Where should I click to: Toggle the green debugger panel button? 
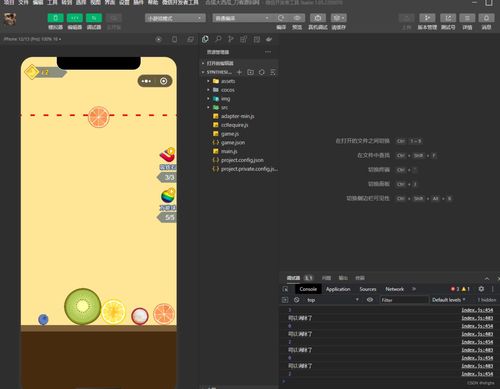(94, 18)
